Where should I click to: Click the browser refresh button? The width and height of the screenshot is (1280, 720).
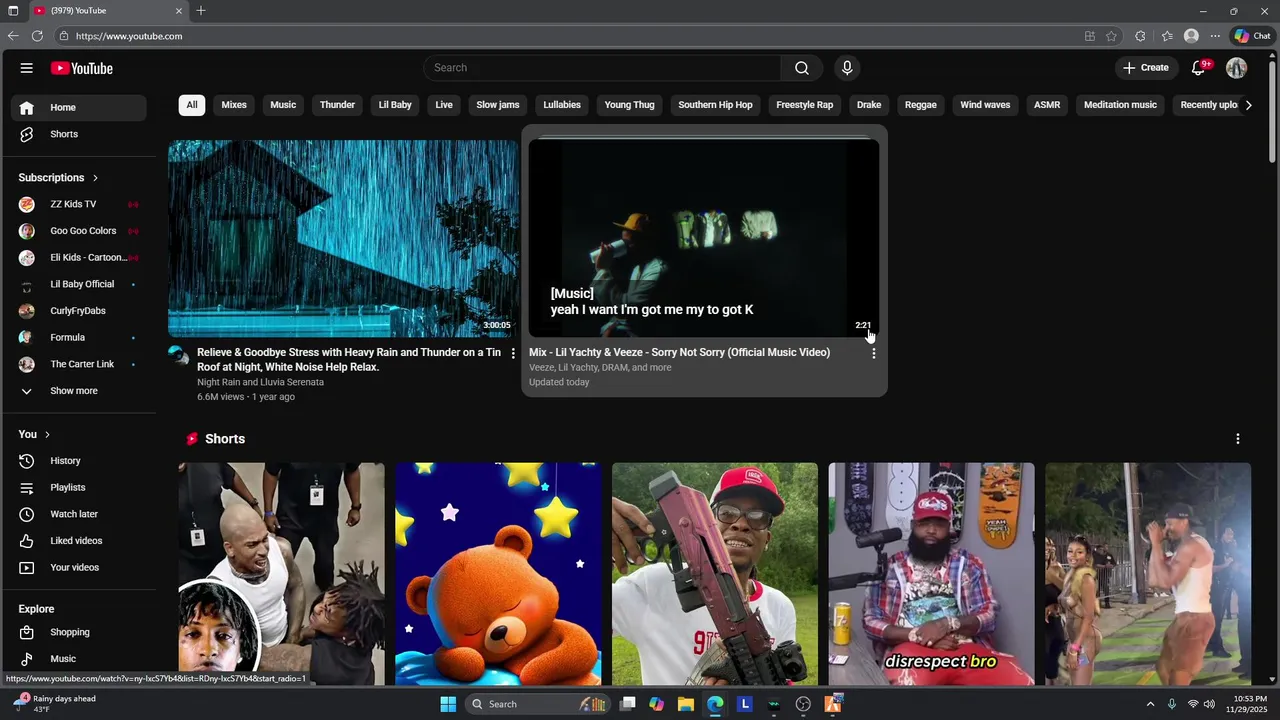[37, 36]
